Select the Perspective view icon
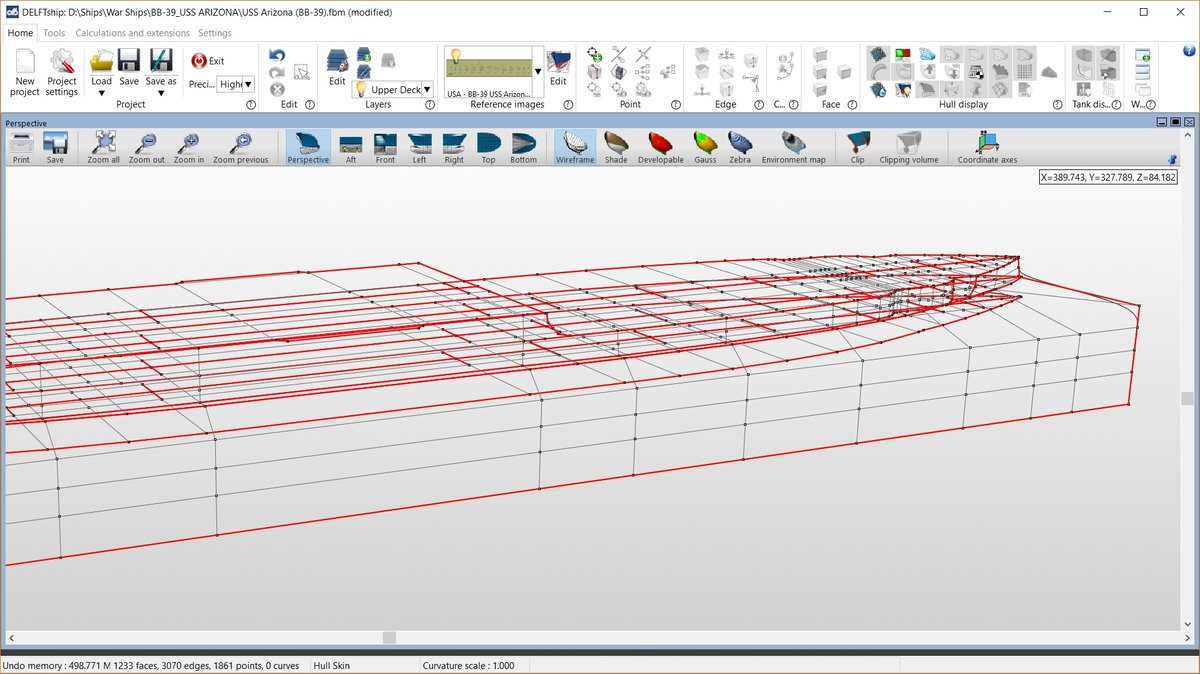The width and height of the screenshot is (1200, 674). [308, 146]
